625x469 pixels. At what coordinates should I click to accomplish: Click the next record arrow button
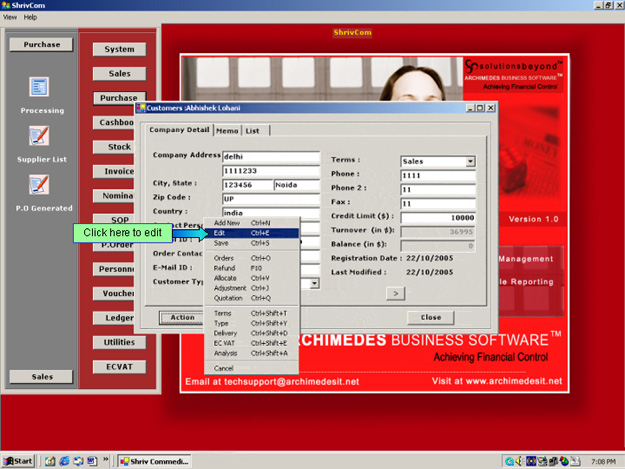(x=395, y=292)
